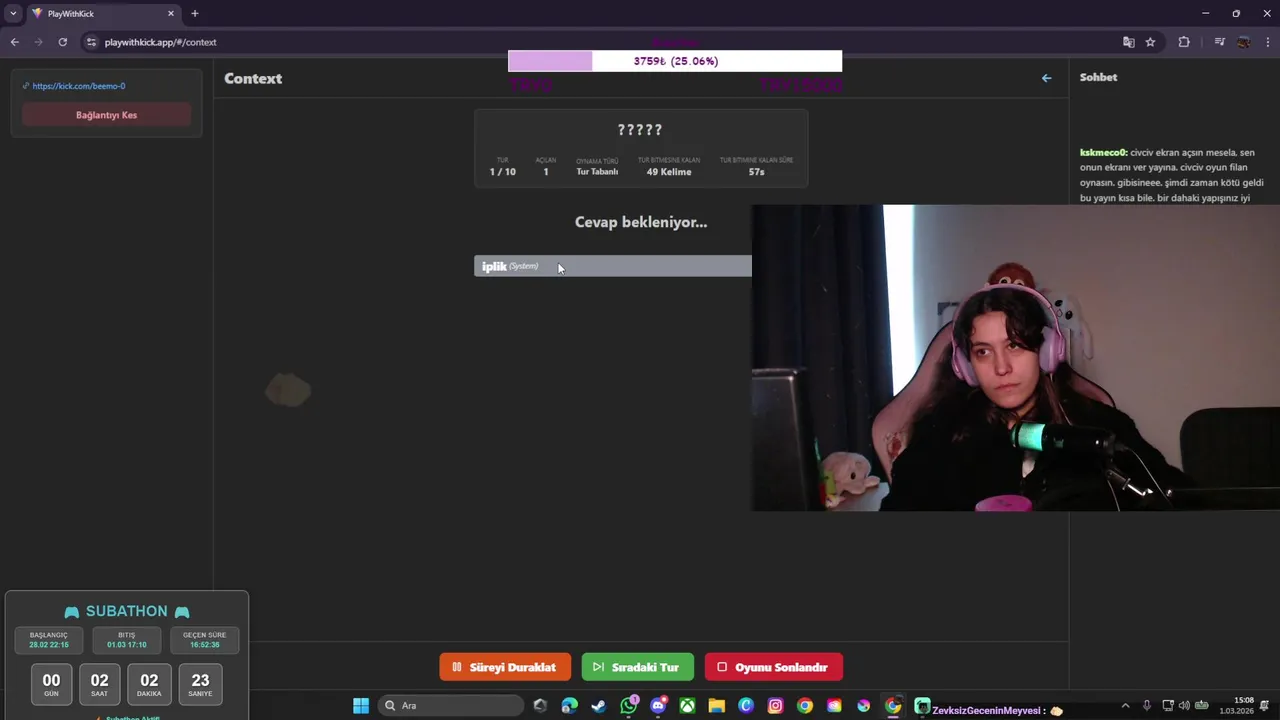Click the 1 / 10 round counter
The height and width of the screenshot is (720, 1280).
503,172
